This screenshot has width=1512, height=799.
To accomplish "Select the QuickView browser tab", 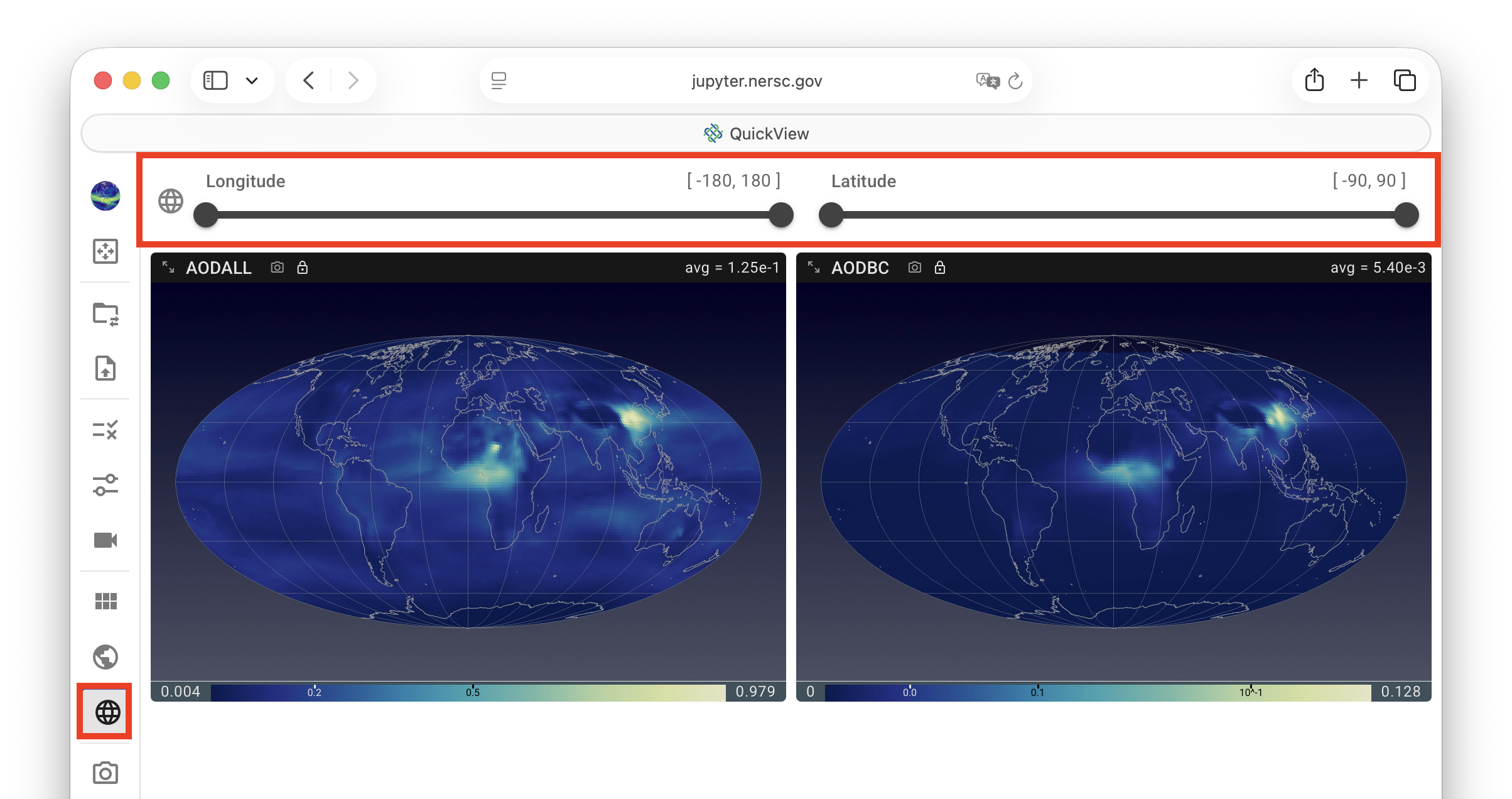I will tap(756, 133).
